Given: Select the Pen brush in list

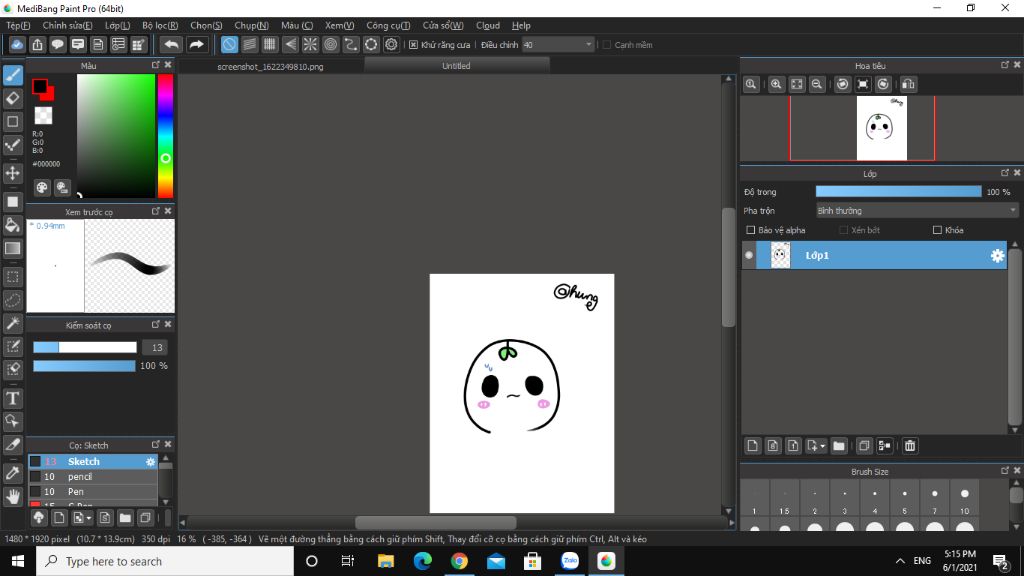Looking at the screenshot, I should pos(93,492).
